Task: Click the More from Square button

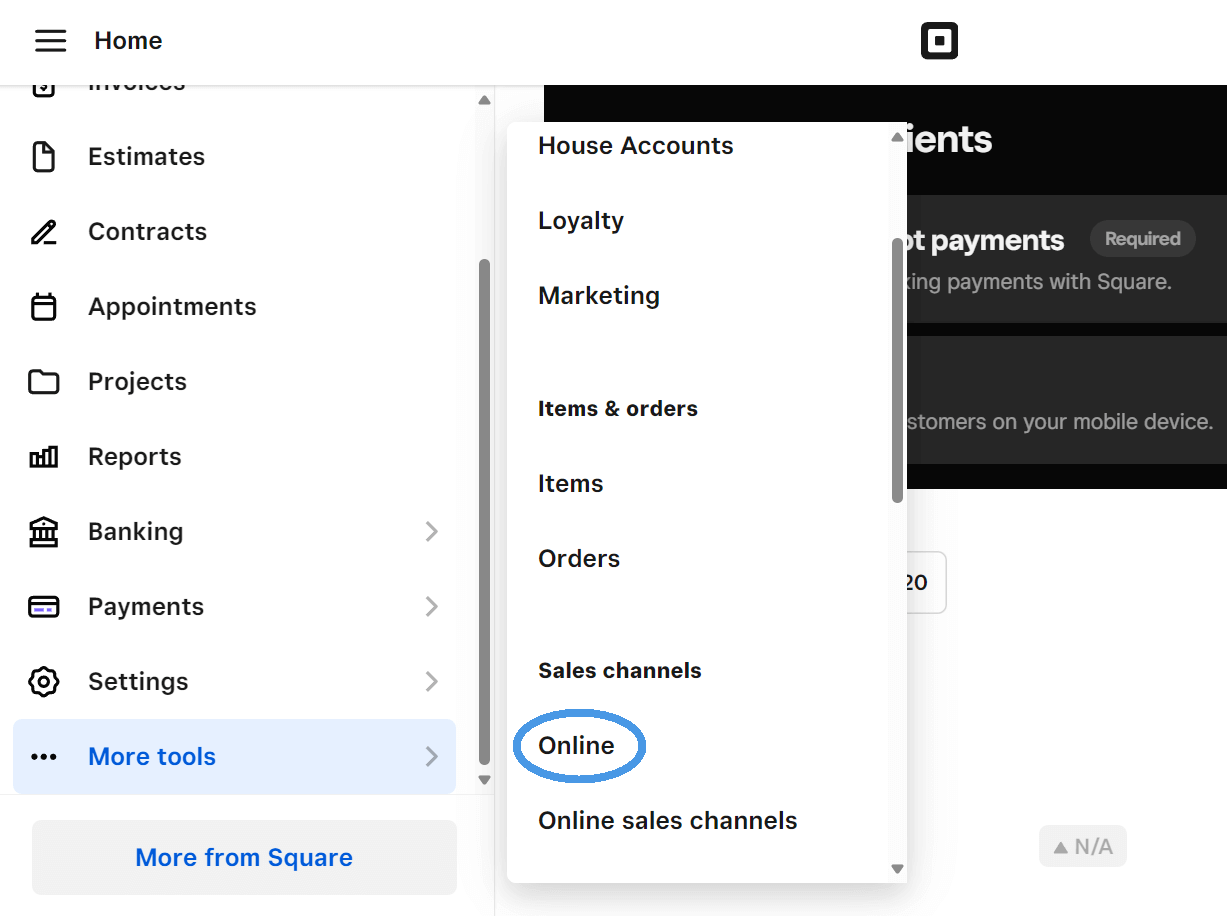Action: tap(243, 857)
